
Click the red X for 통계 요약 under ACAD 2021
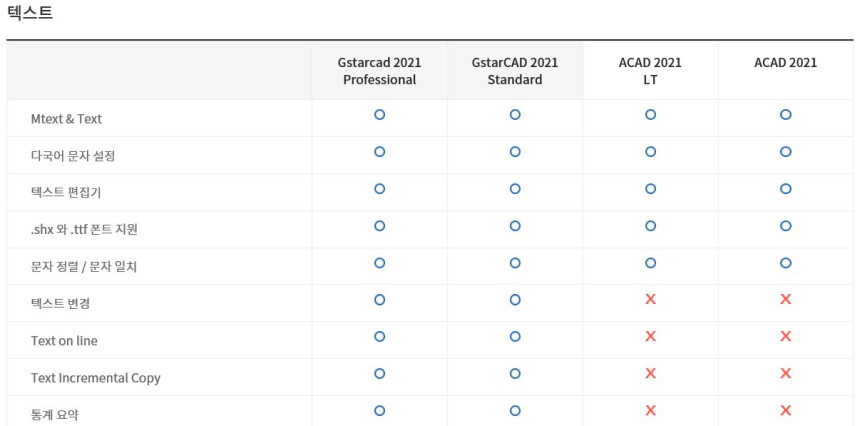785,410
